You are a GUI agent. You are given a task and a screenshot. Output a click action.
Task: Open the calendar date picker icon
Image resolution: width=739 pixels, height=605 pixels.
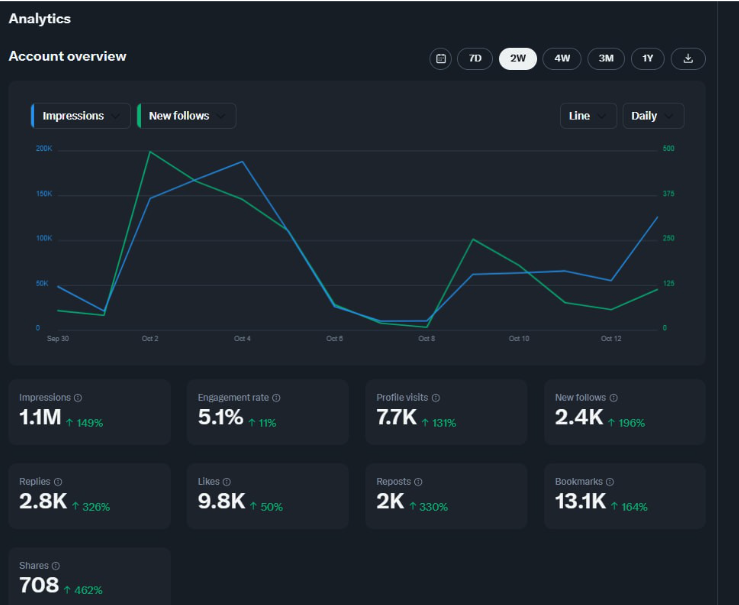click(x=441, y=59)
